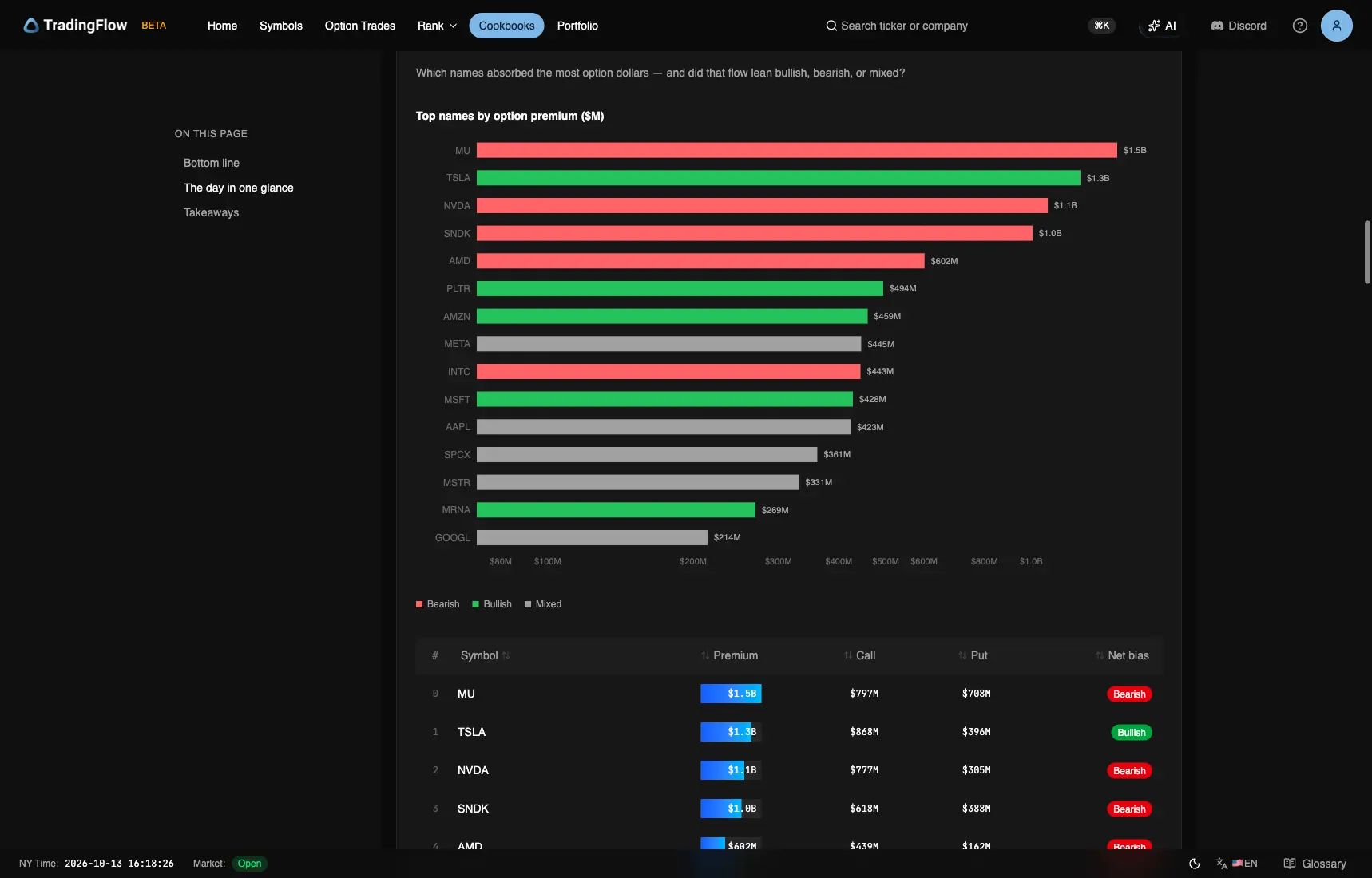Jump to Bottom line section
The image size is (1372, 878).
tap(212, 163)
